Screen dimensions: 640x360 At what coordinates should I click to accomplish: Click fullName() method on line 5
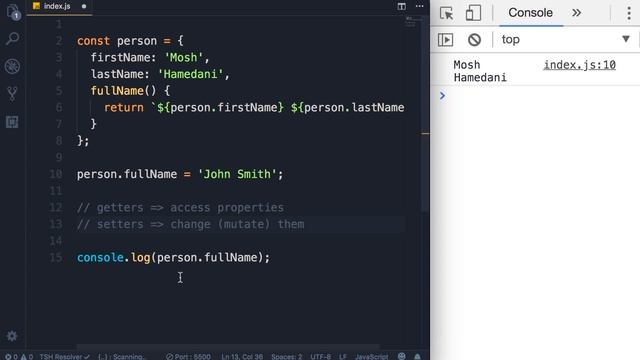[x=123, y=91]
